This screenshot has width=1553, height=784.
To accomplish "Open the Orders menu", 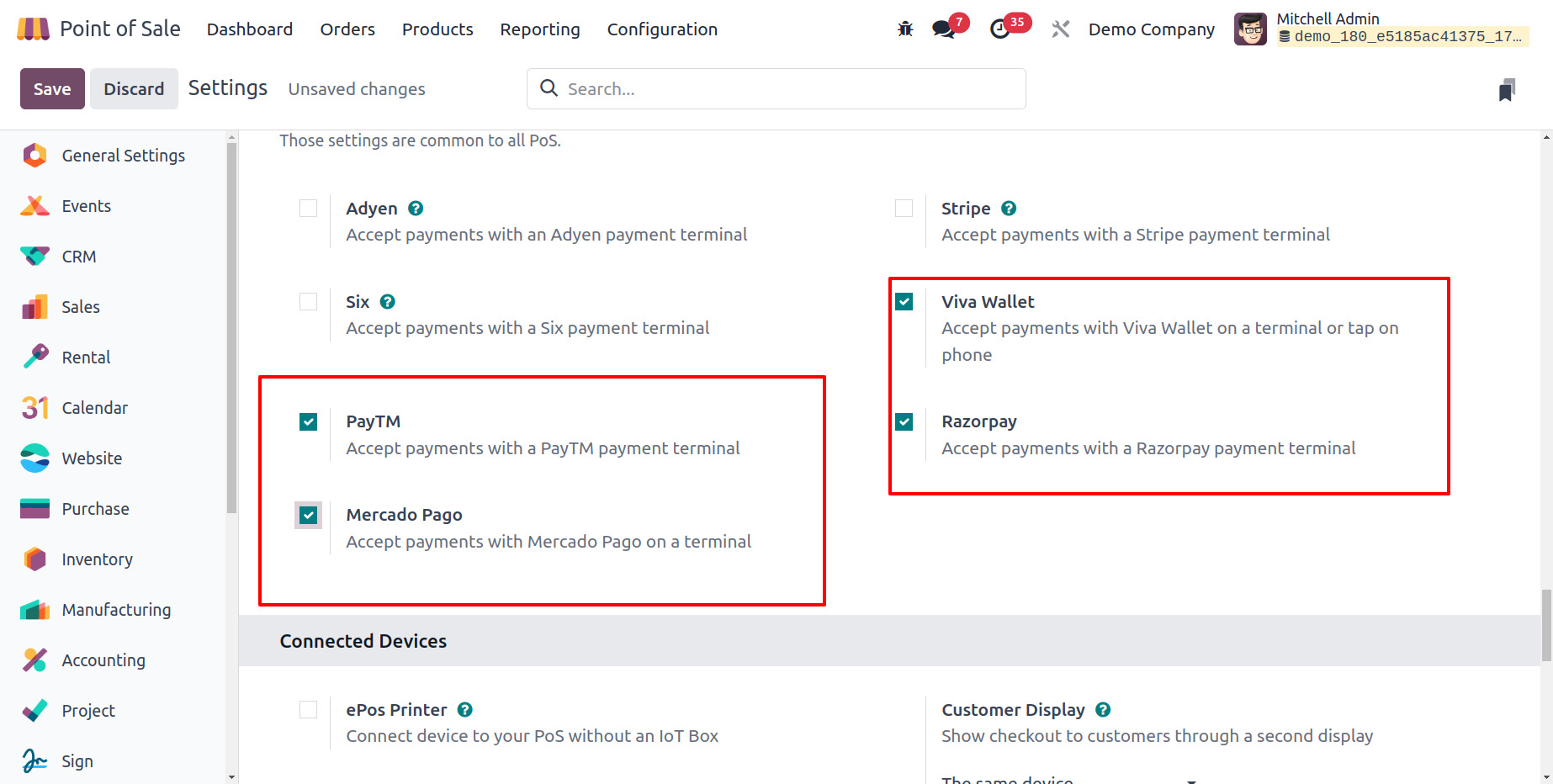I will [x=347, y=29].
